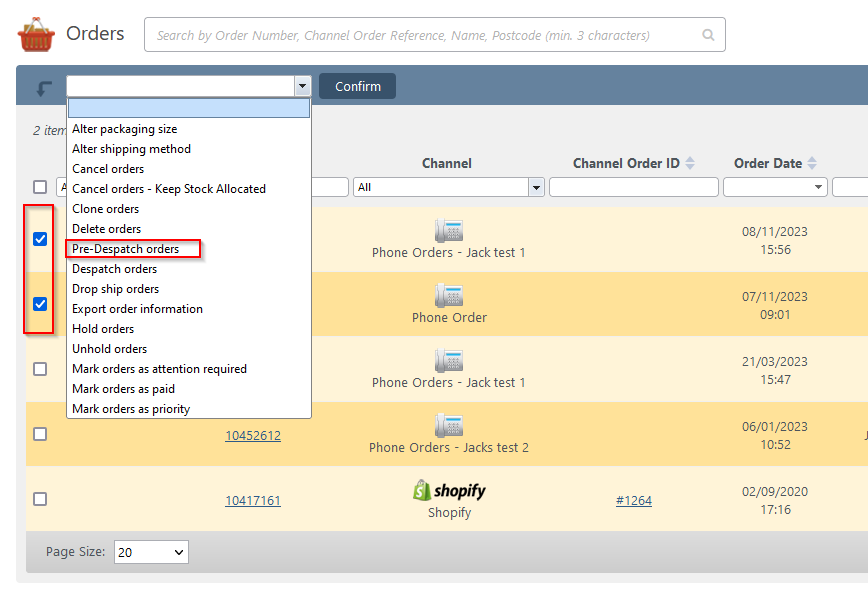This screenshot has height=598, width=868.
Task: Click the Phone Orders icon for Jacks test 2
Action: [448, 425]
